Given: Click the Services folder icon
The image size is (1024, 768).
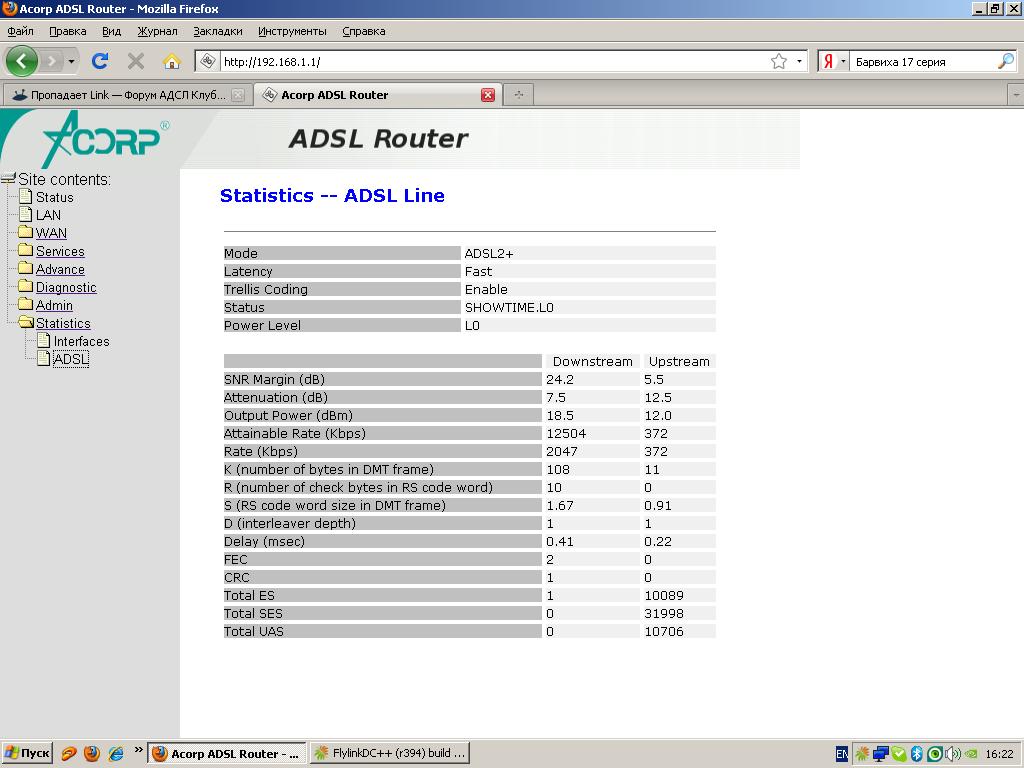Looking at the screenshot, I should (25, 250).
